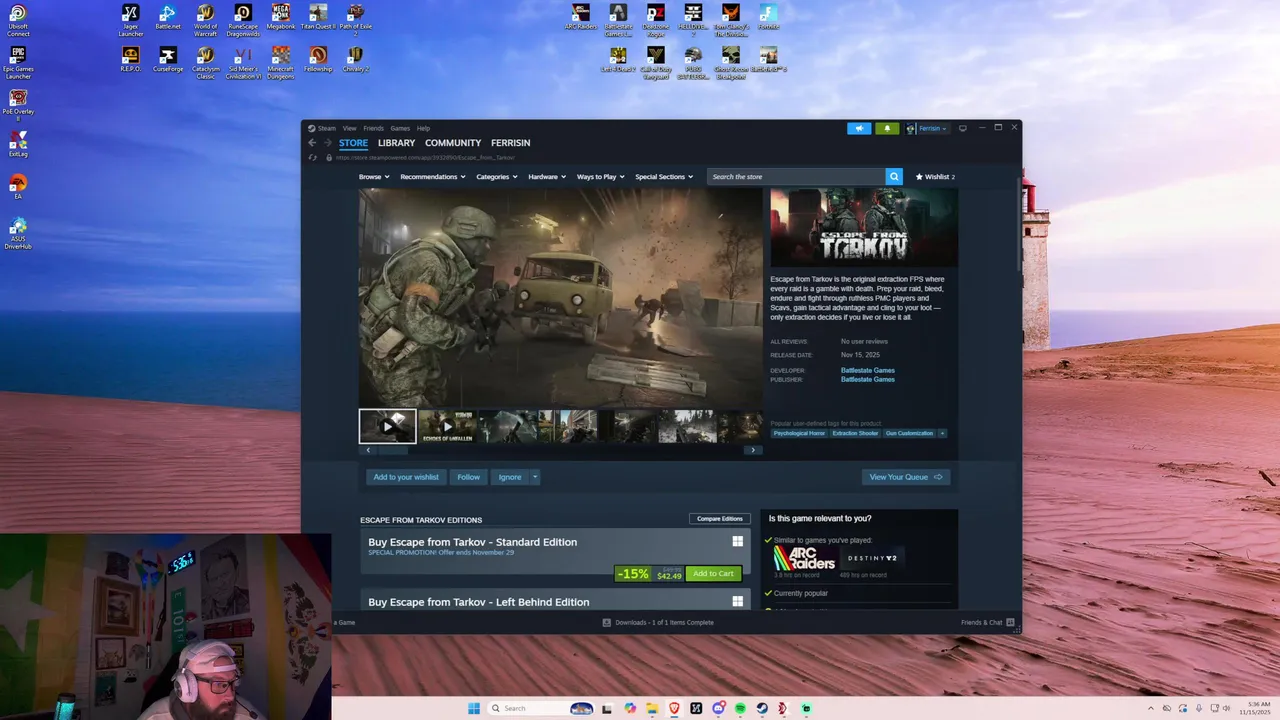This screenshot has height=720, width=1280.
Task: Click Add to Cart for Standard Edition
Action: tap(713, 574)
